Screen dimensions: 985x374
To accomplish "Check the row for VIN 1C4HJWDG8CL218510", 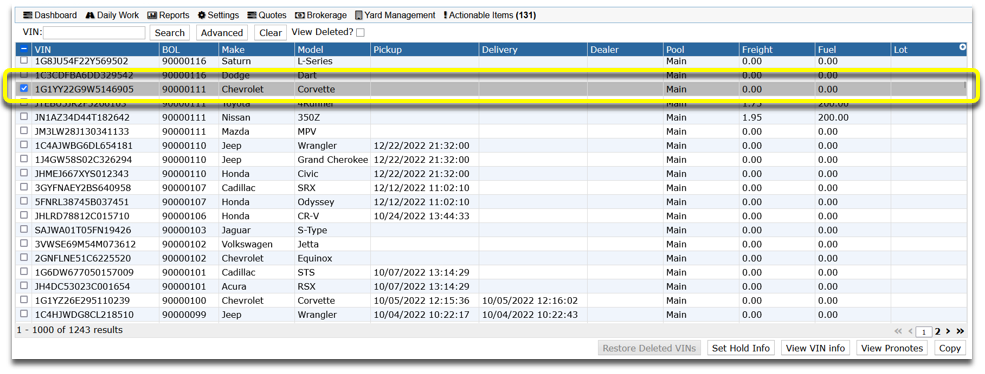I will 24,314.
